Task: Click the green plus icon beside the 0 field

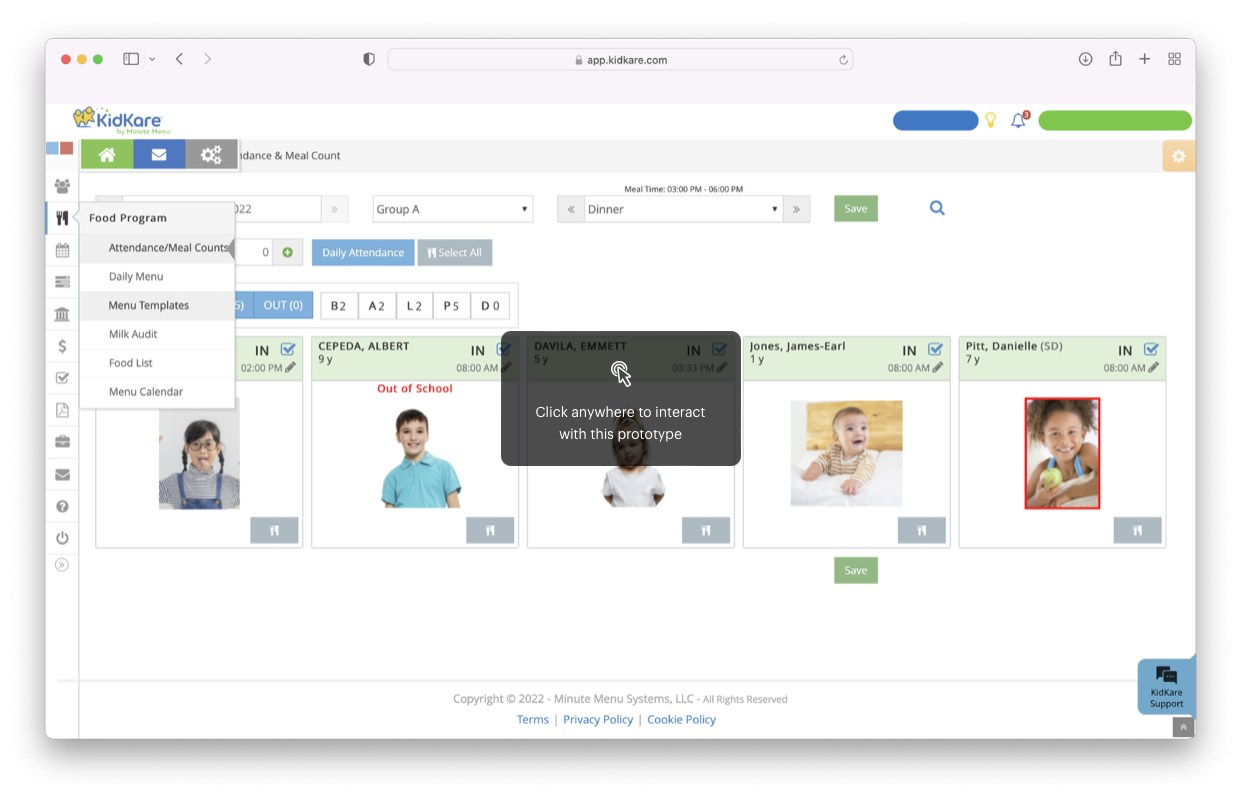Action: [287, 253]
